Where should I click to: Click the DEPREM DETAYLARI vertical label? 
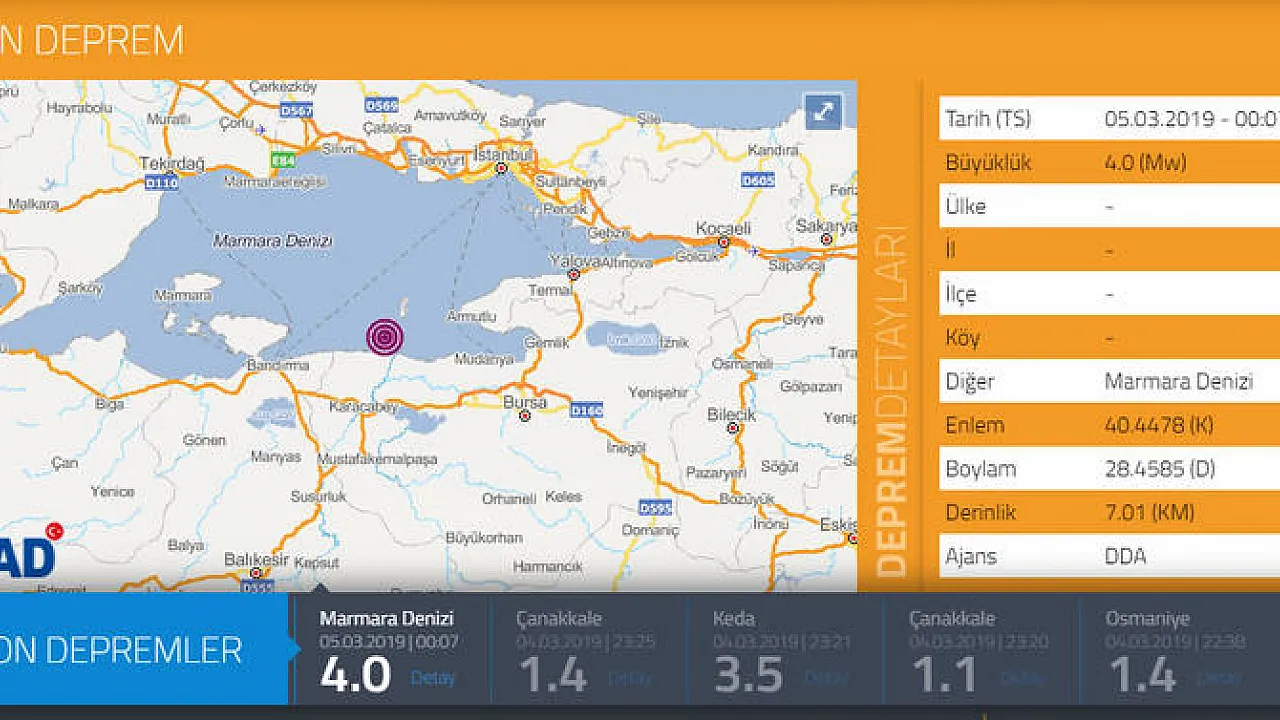(x=891, y=400)
